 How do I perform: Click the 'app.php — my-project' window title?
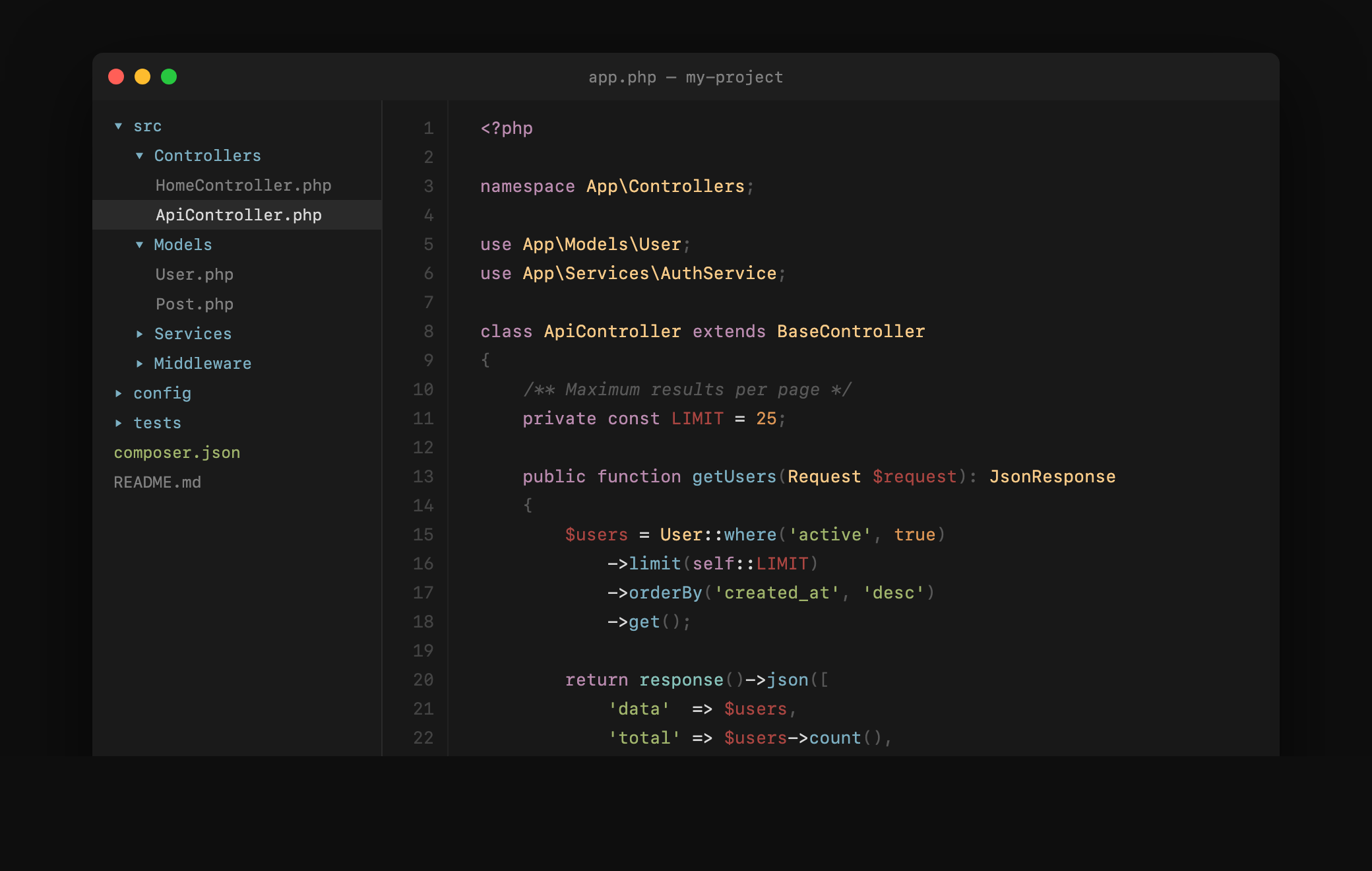coord(686,77)
